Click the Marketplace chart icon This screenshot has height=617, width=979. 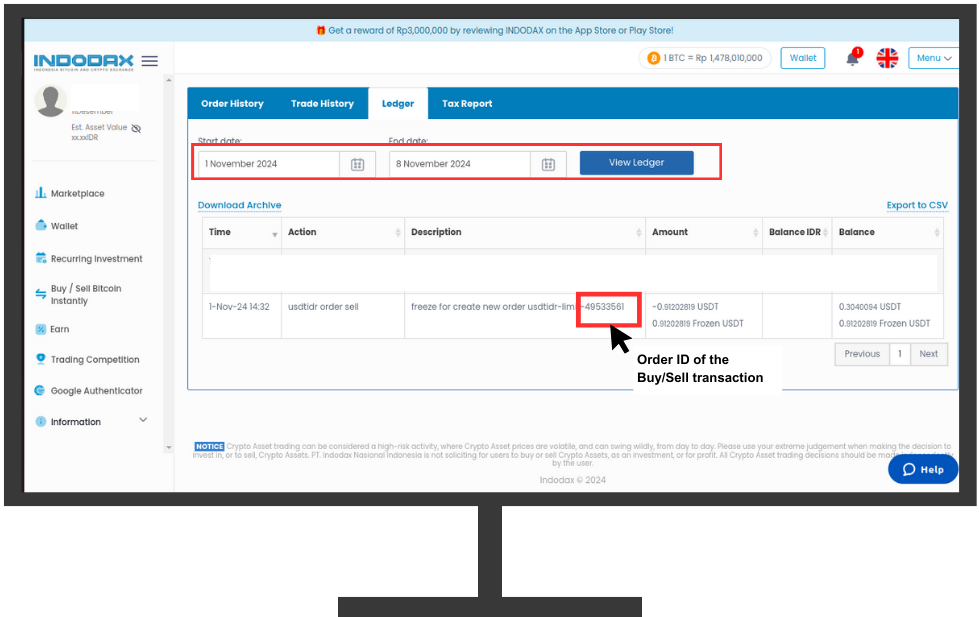(x=41, y=192)
